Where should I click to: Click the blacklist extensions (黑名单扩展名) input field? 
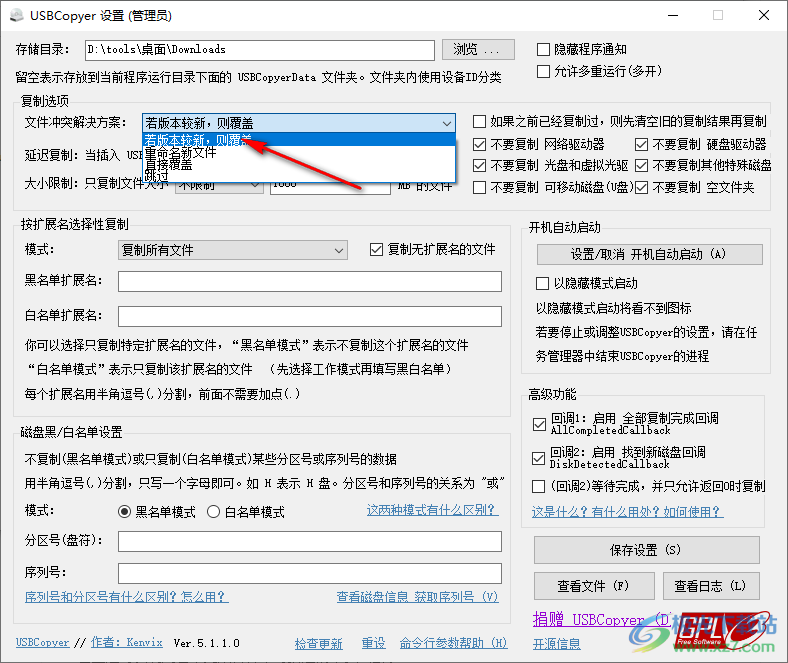point(310,281)
